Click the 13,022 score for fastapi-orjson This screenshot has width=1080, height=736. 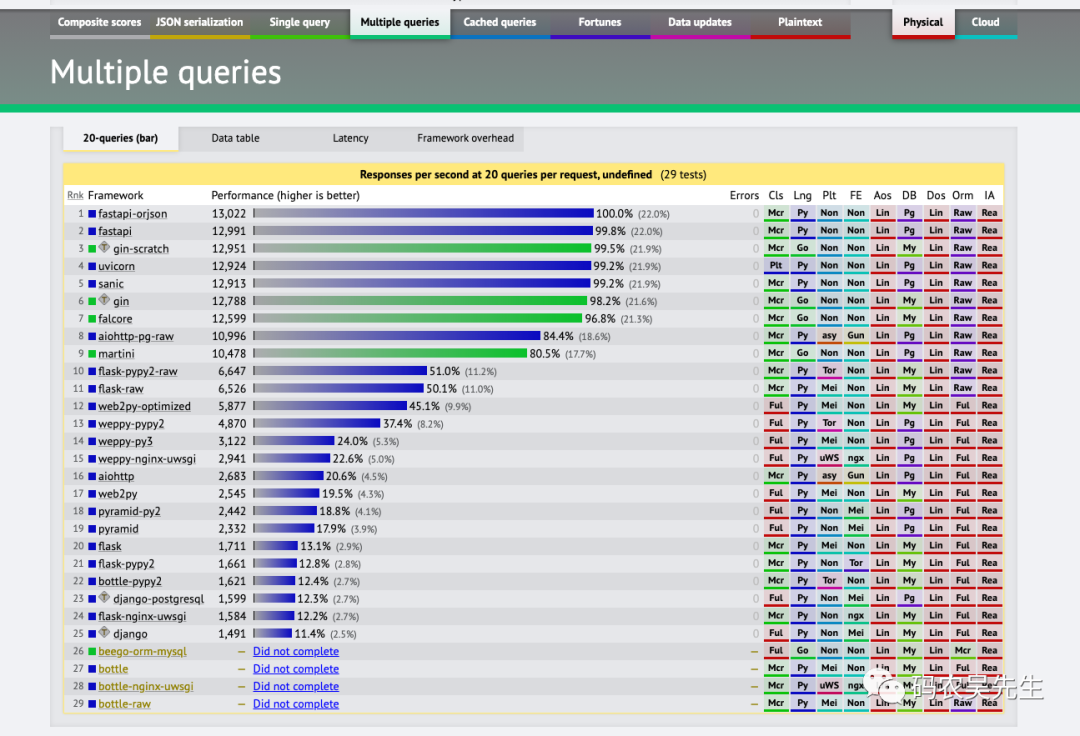[229, 214]
